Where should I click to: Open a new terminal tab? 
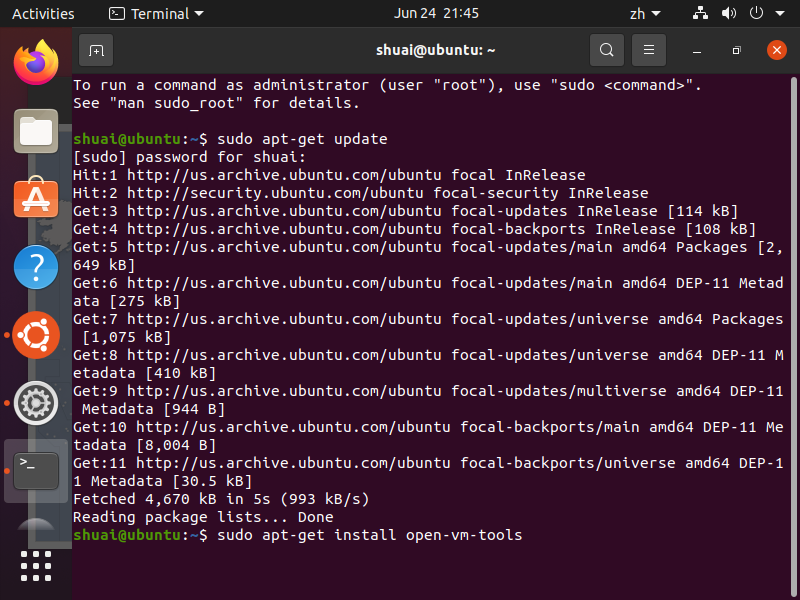pos(96,50)
